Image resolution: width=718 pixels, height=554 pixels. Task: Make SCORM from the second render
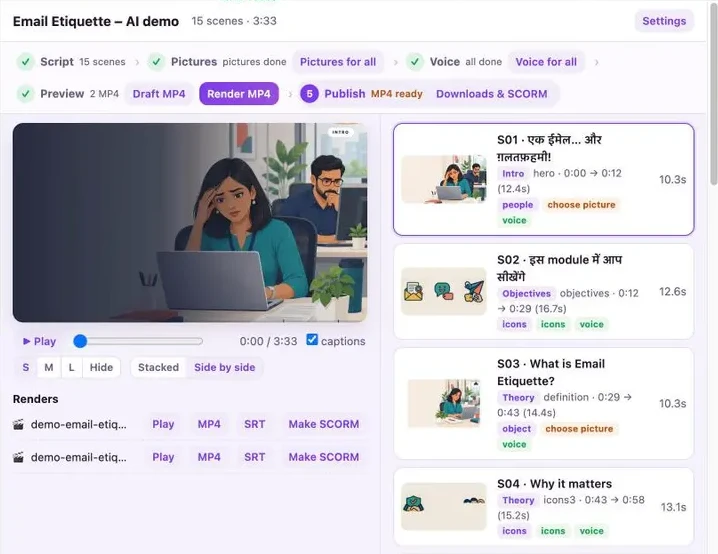tap(324, 457)
